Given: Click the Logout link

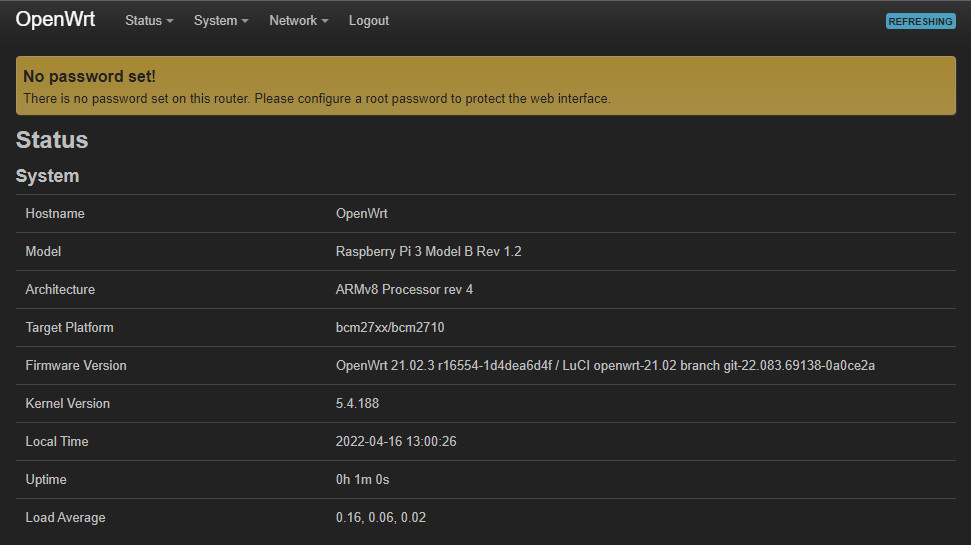Looking at the screenshot, I should click(369, 20).
